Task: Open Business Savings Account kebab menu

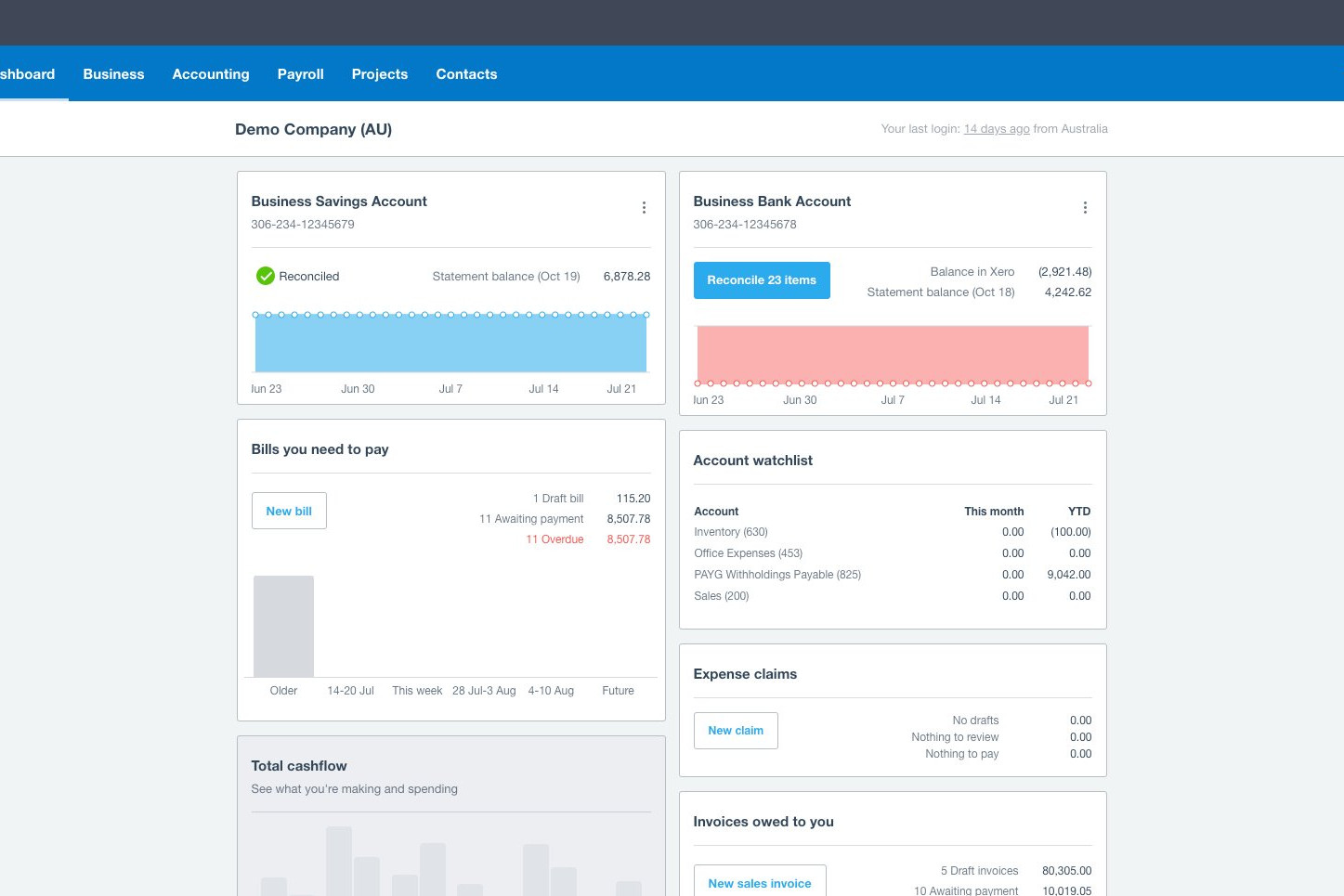Action: pos(644,208)
